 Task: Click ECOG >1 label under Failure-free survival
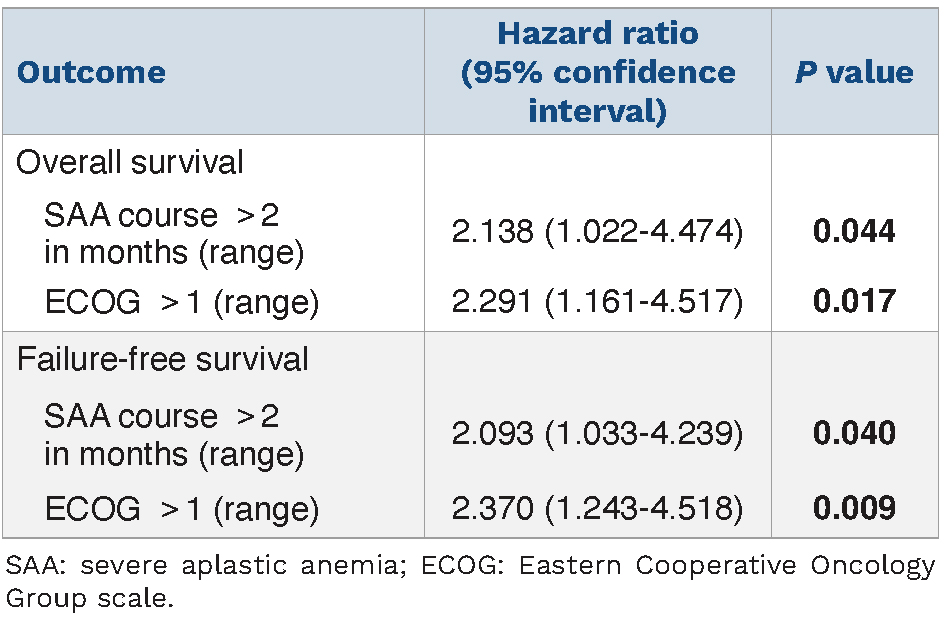(181, 509)
